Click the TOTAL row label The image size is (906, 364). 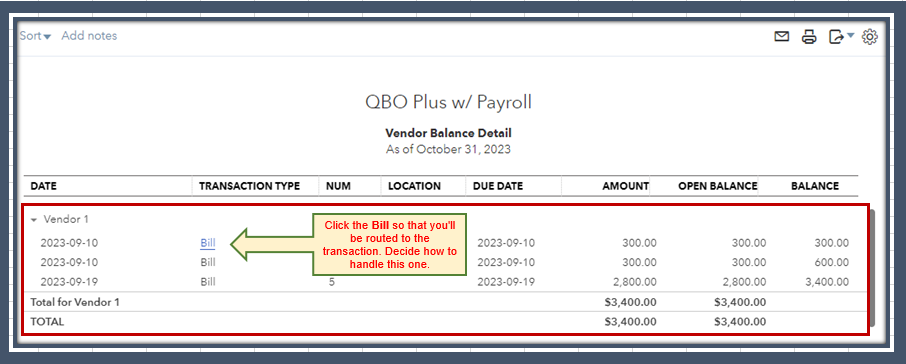pos(47,322)
